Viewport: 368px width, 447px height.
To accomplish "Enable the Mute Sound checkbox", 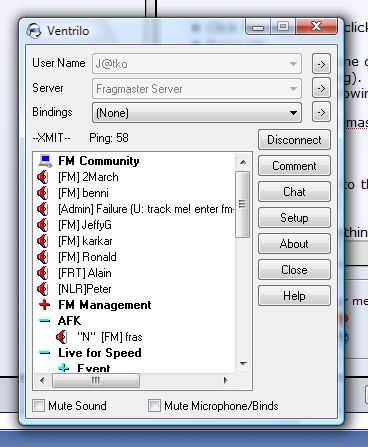I will pos(39,406).
